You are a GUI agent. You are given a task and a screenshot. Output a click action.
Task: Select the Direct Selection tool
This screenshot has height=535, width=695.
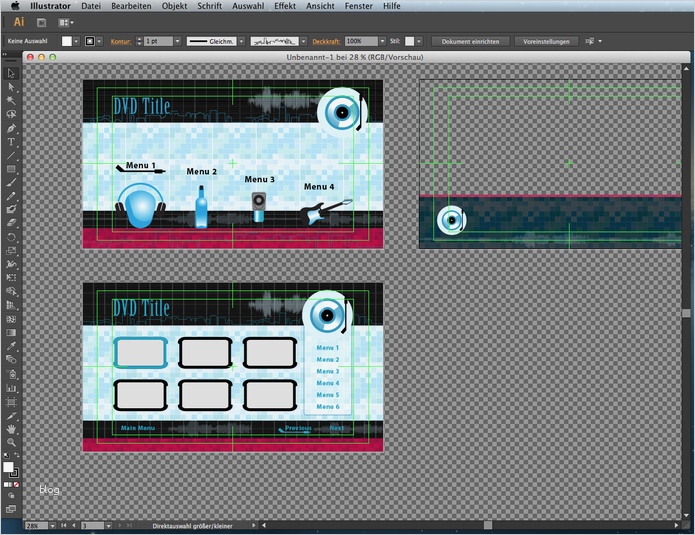(x=11, y=87)
